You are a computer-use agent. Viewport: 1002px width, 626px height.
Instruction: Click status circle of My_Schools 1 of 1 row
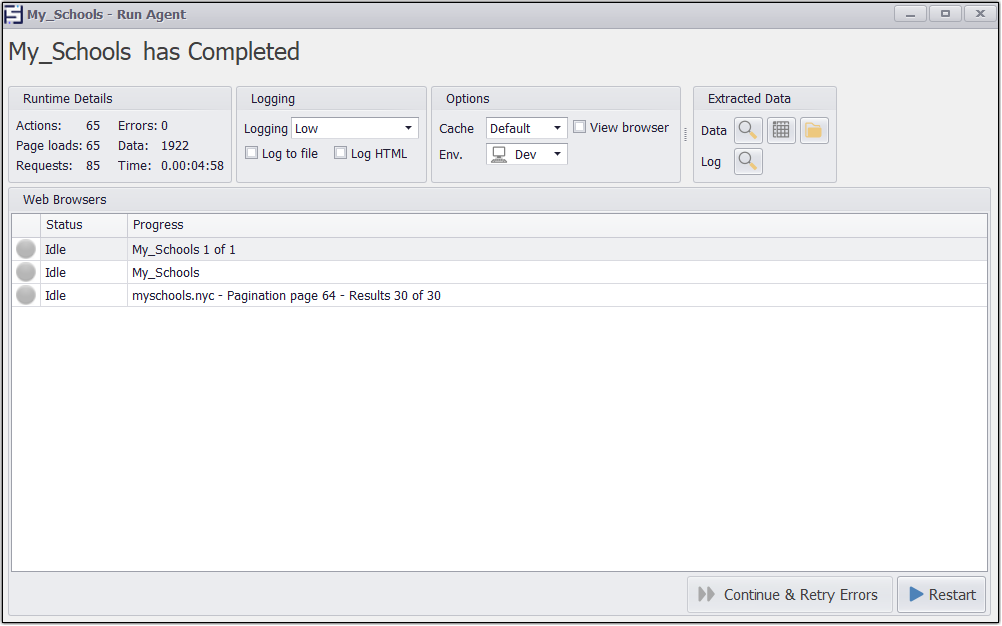pyautogui.click(x=26, y=250)
